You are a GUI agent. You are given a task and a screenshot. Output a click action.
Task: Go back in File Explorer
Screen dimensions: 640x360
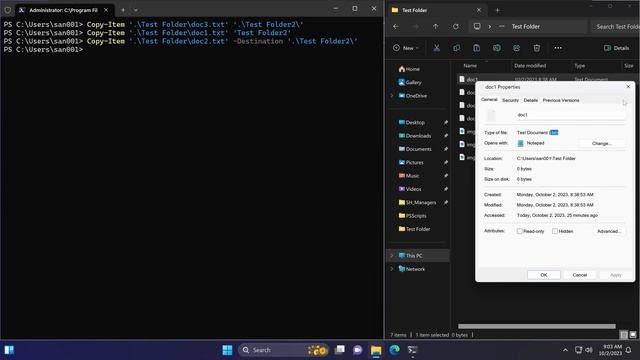396,27
